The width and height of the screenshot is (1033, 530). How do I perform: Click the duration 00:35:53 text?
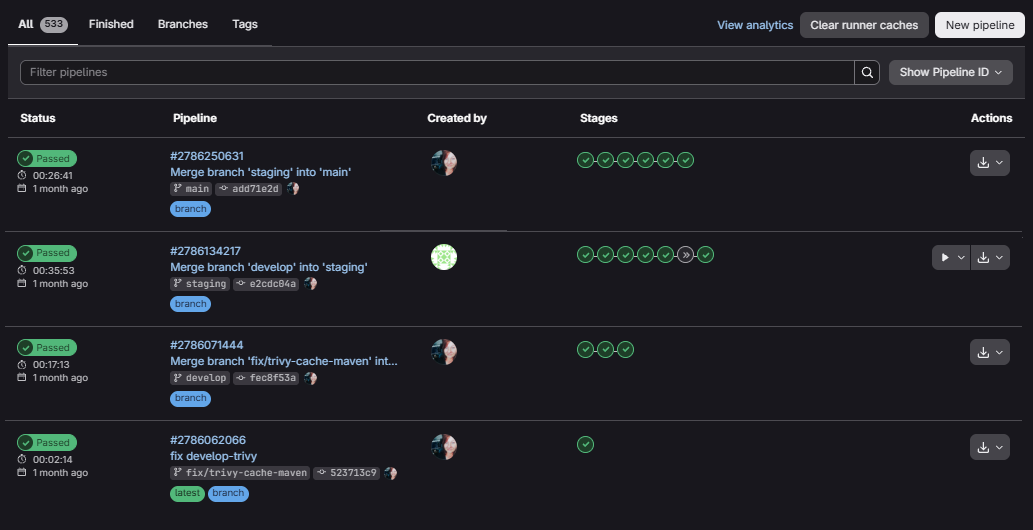pos(53,270)
